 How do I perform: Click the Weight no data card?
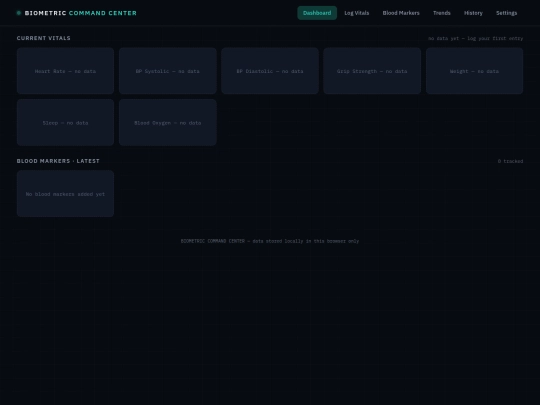pyautogui.click(x=475, y=71)
